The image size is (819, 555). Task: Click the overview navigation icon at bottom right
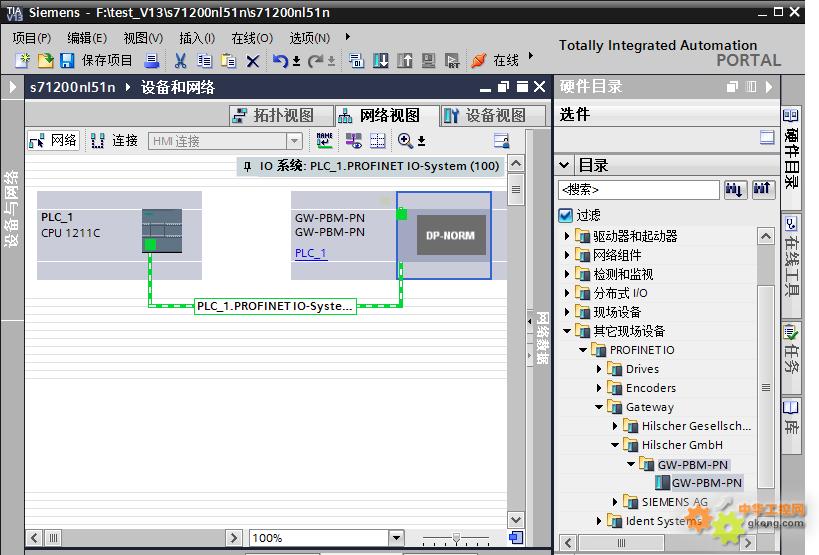[516, 537]
